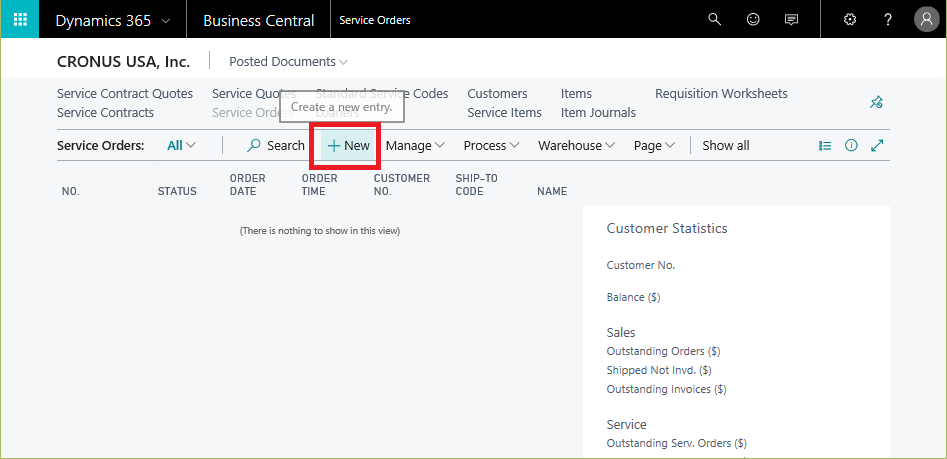Click Service Orders breadcrumb in top bar
This screenshot has width=947, height=459.
coord(374,20)
